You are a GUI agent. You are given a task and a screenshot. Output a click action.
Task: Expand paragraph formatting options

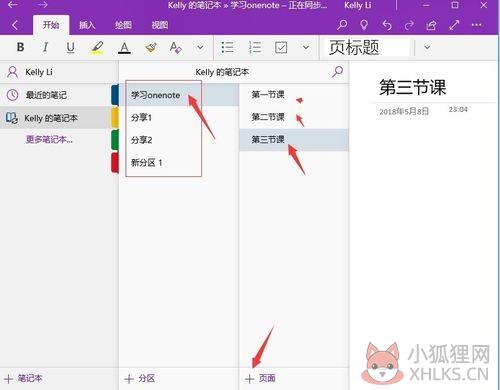pos(306,48)
